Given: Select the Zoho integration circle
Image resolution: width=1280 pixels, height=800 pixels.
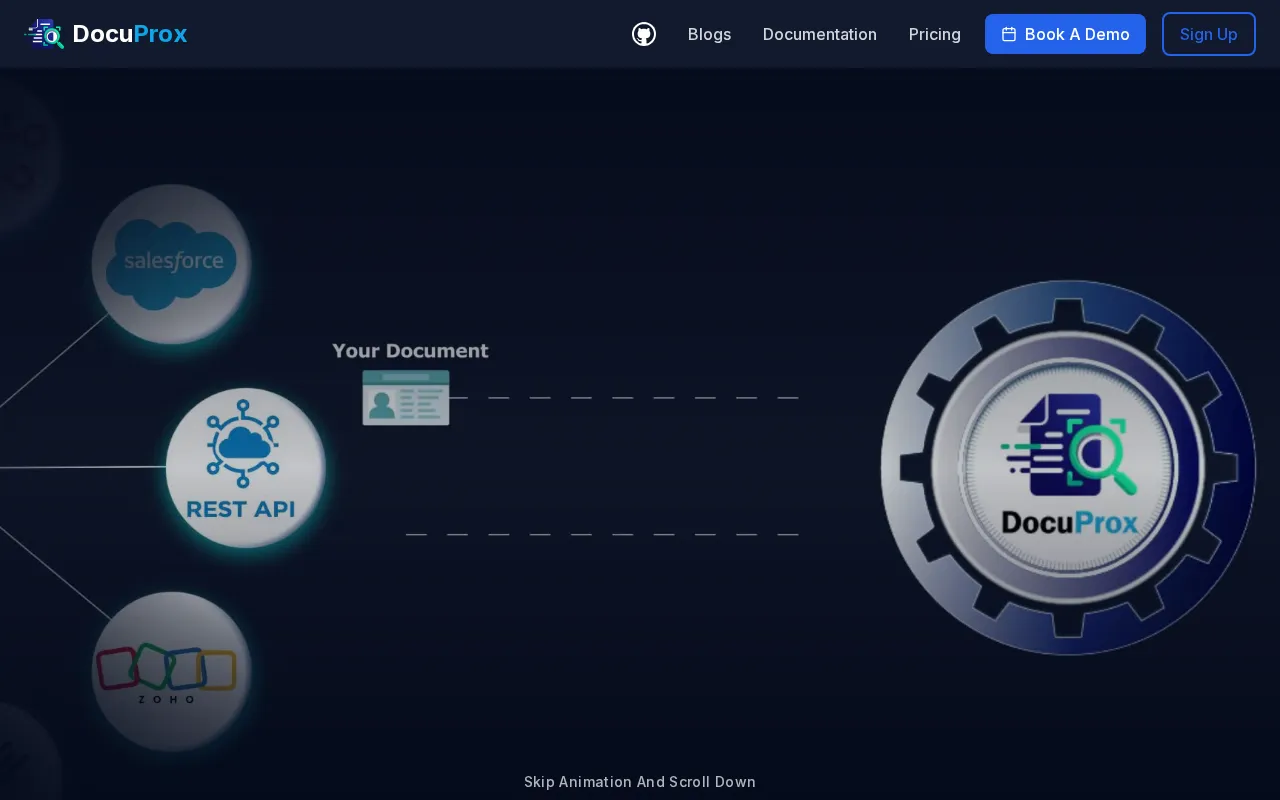Looking at the screenshot, I should [171, 671].
